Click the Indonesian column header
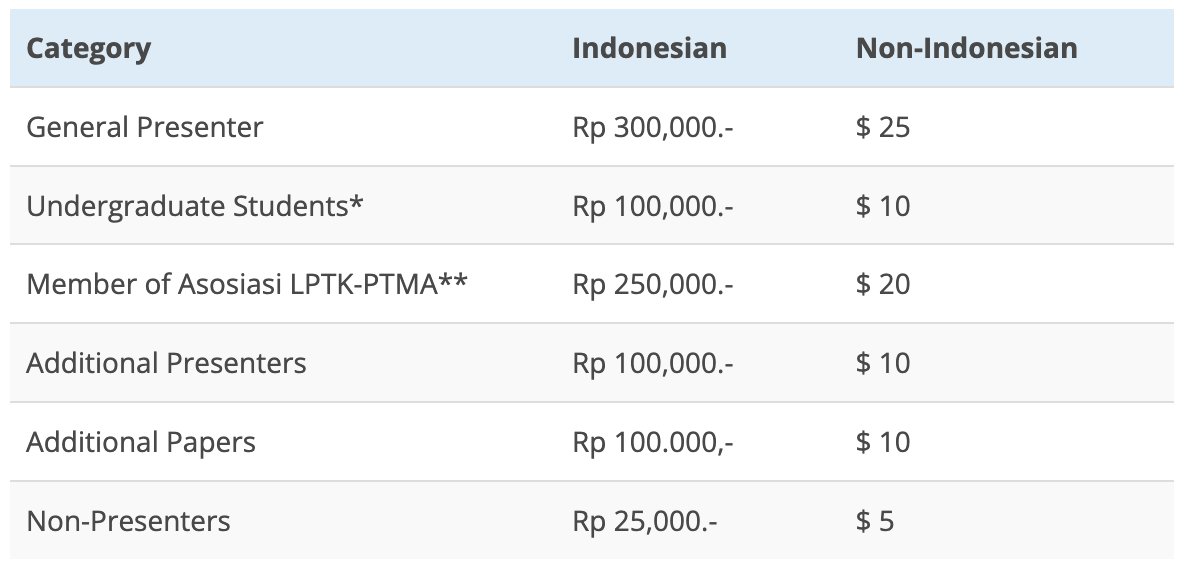 (x=649, y=49)
